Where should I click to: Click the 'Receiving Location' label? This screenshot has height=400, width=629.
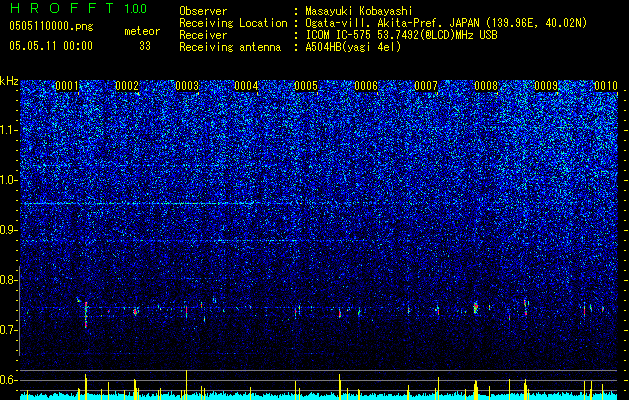[233, 23]
